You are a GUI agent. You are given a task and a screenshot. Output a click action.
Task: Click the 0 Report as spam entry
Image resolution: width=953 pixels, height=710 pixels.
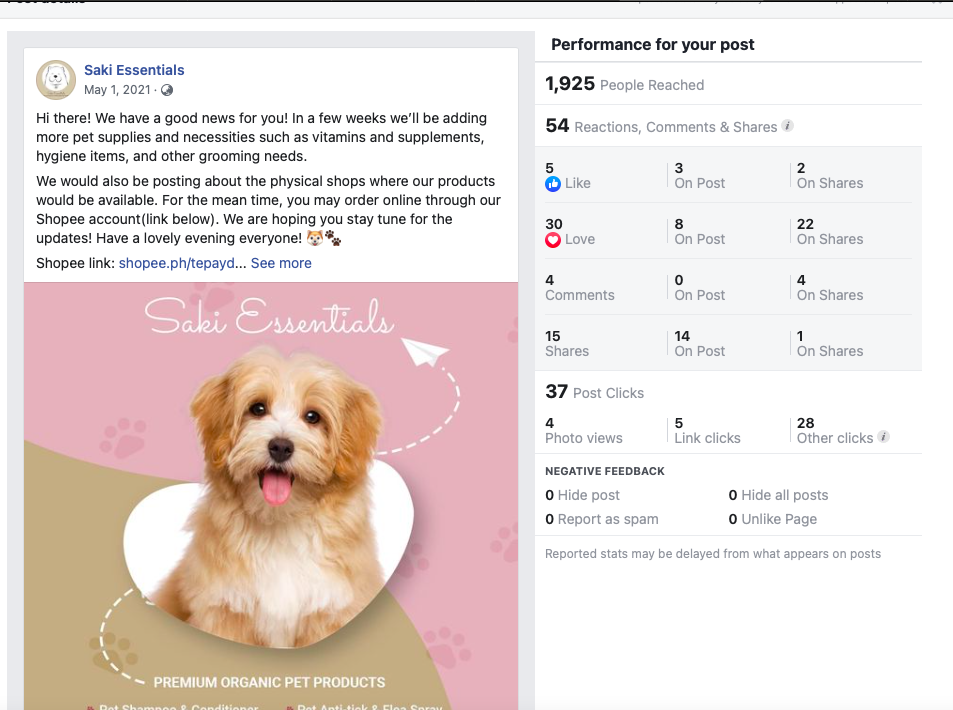[602, 519]
